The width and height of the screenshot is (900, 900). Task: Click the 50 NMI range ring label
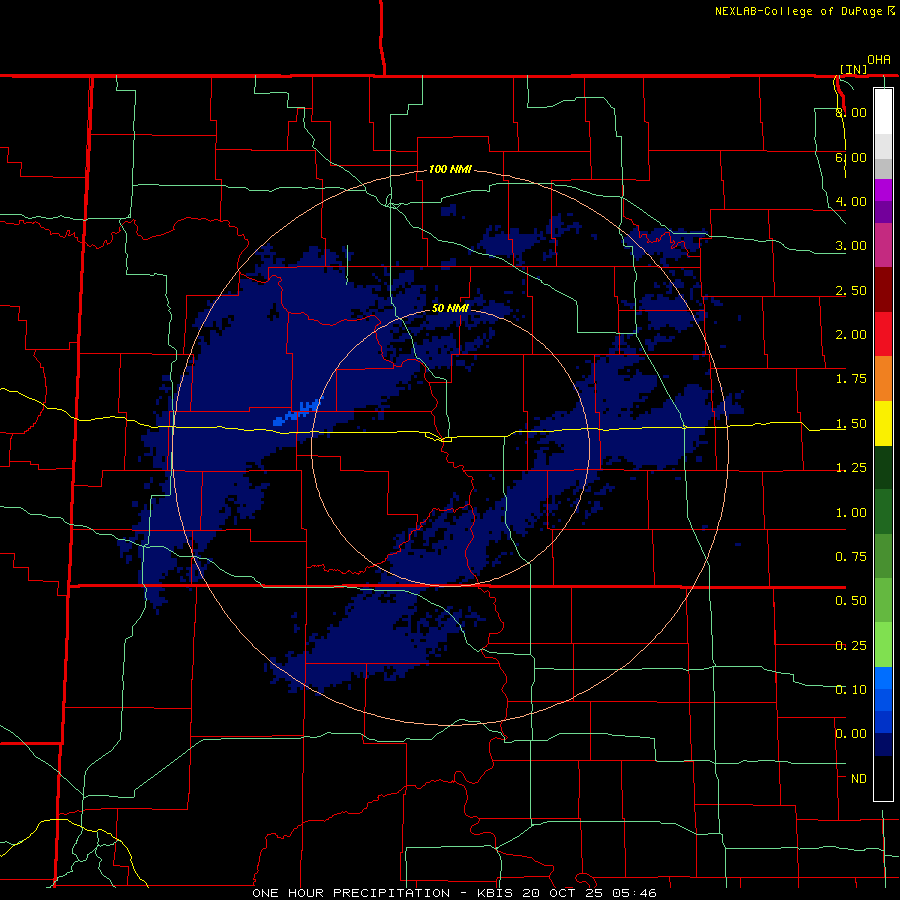click(450, 308)
